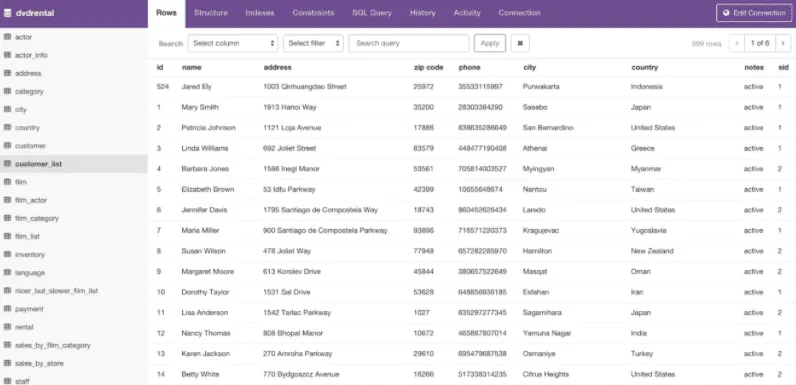The image size is (796, 385).
Task: Sort by the country column header
Action: 644,67
